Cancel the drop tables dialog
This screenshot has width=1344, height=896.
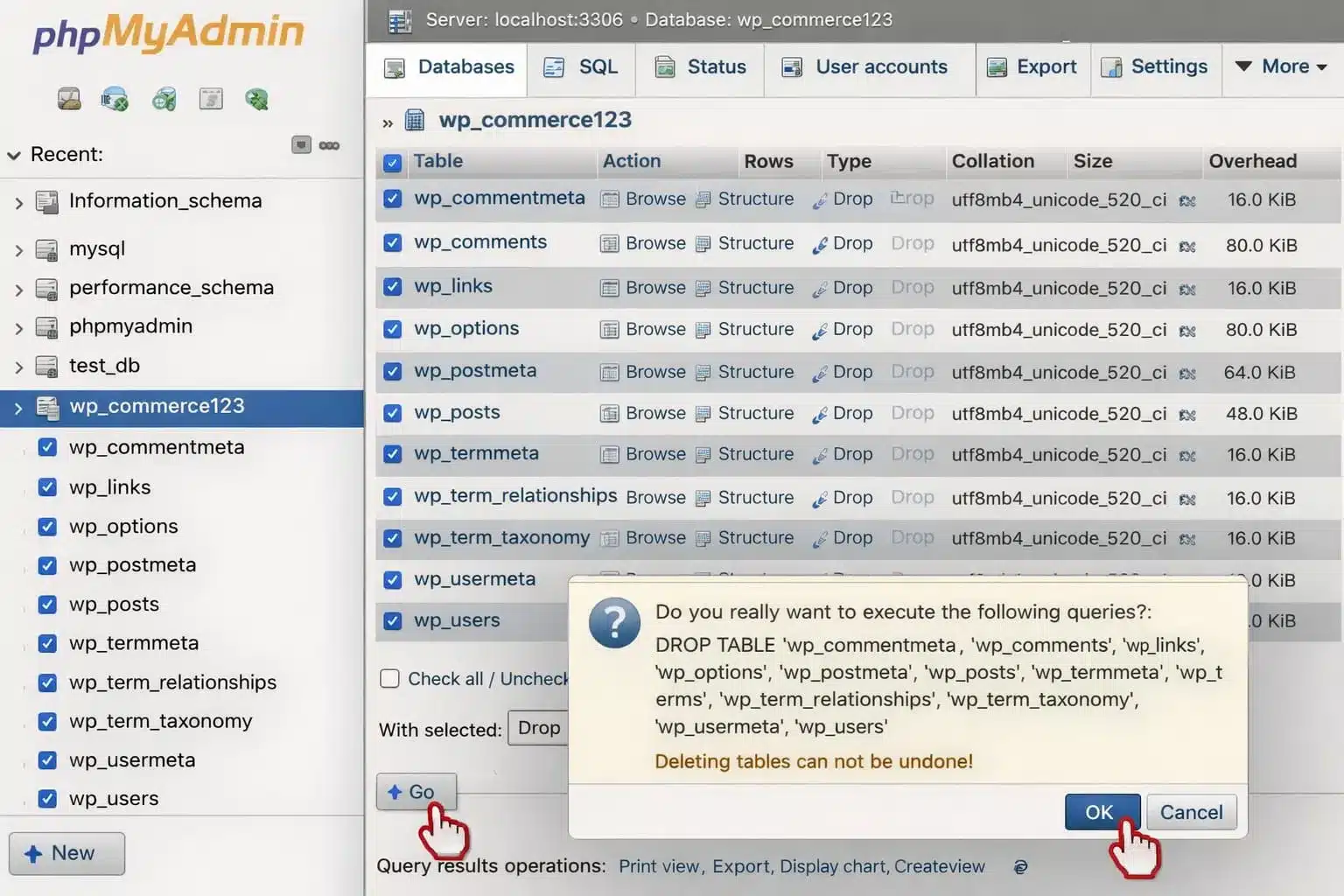tap(1191, 812)
